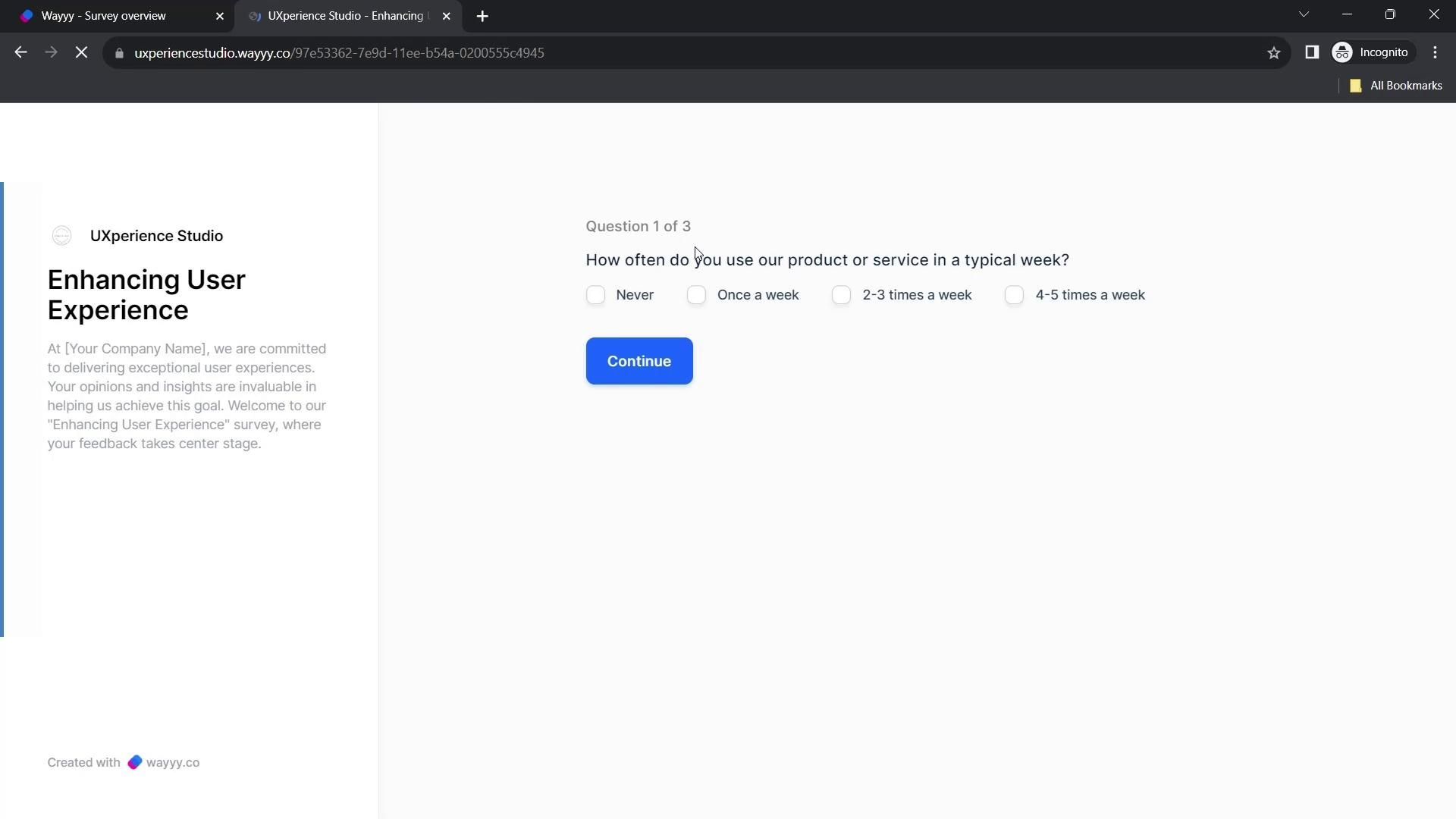Open All Bookmarks folder

tap(1395, 86)
